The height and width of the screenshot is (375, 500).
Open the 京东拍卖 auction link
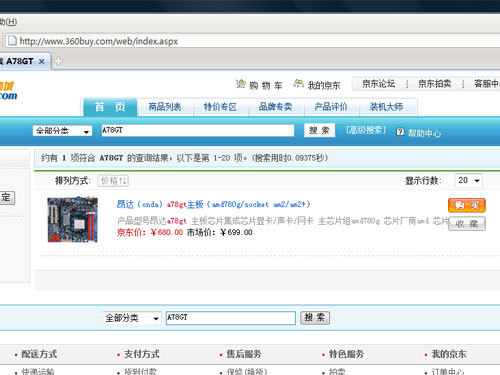click(435, 84)
